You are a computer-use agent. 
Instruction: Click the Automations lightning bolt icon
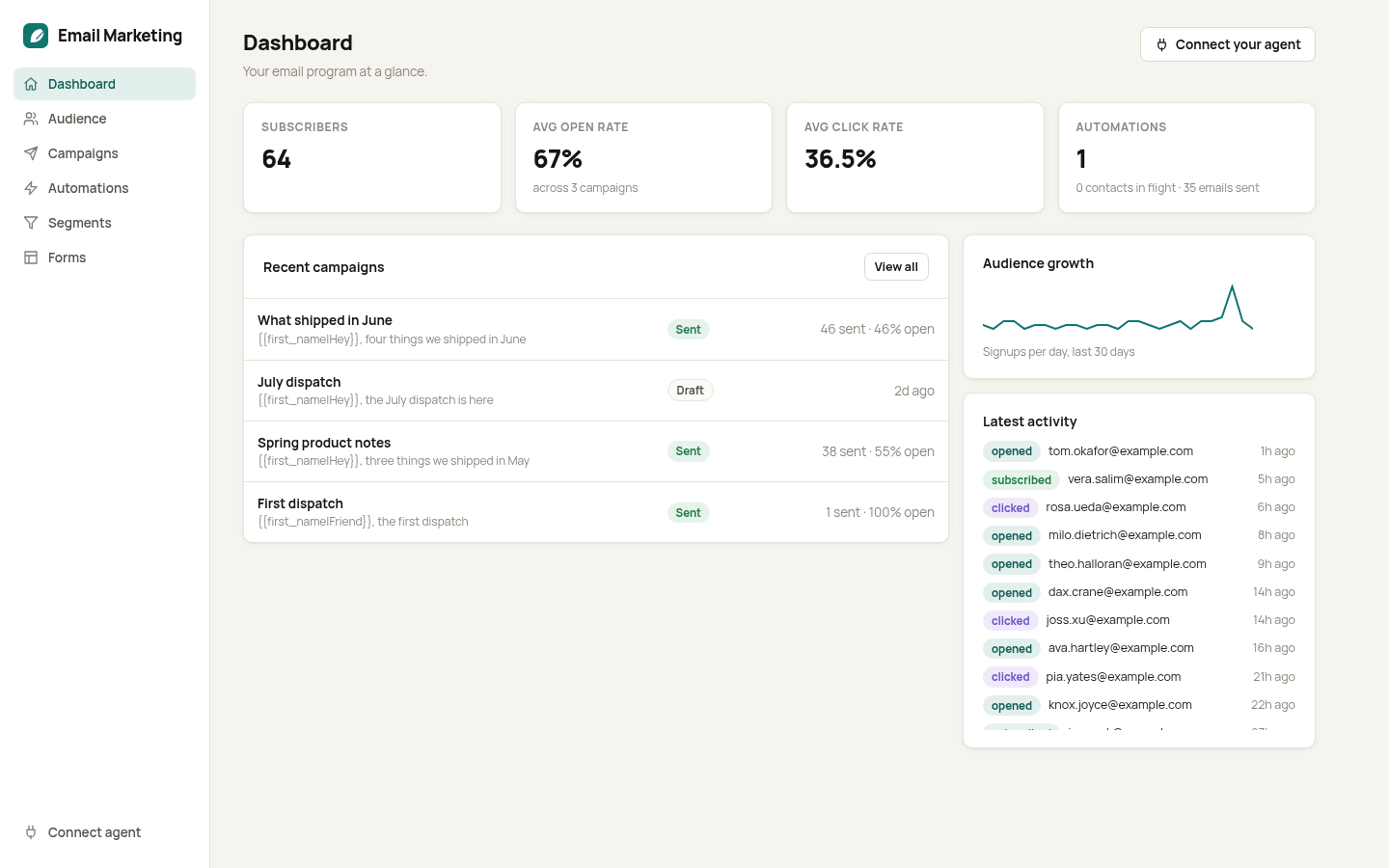tap(31, 188)
